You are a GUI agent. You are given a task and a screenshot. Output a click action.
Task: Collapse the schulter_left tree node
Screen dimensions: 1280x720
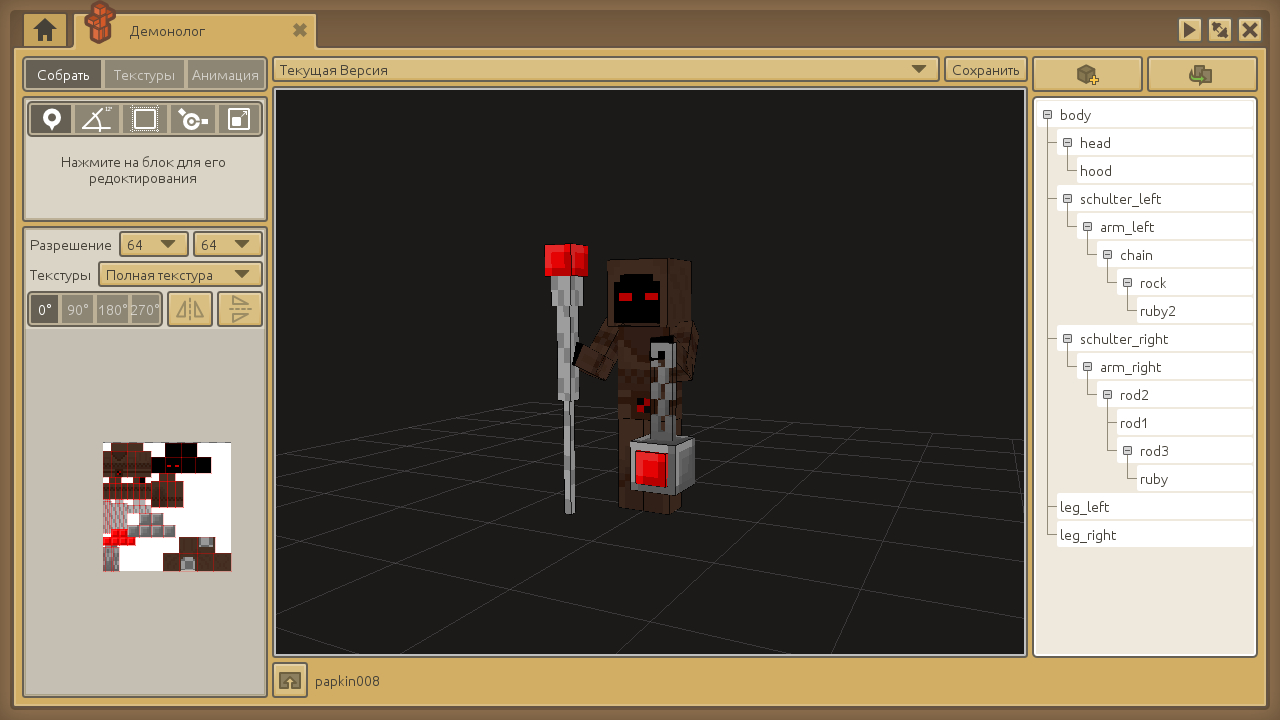[1067, 199]
